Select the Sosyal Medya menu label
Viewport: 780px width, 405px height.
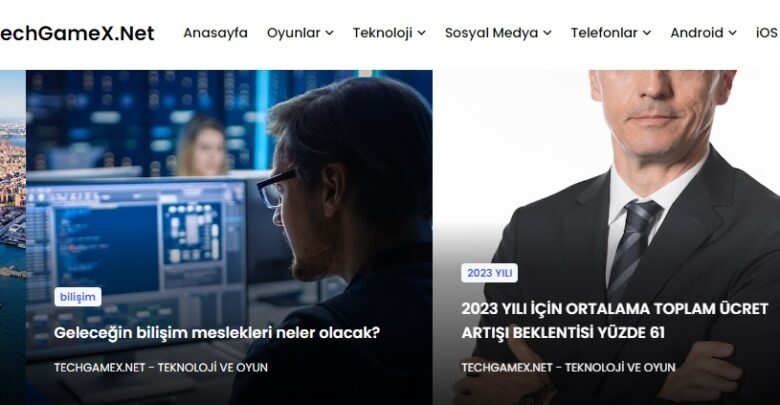[x=491, y=33]
